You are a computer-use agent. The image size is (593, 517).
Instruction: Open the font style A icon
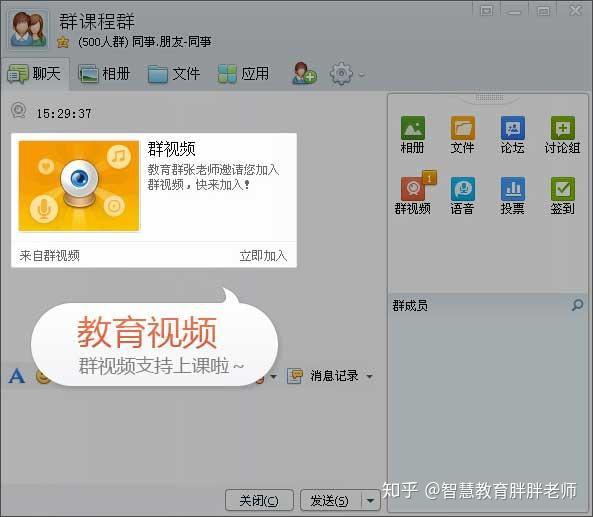[17, 376]
